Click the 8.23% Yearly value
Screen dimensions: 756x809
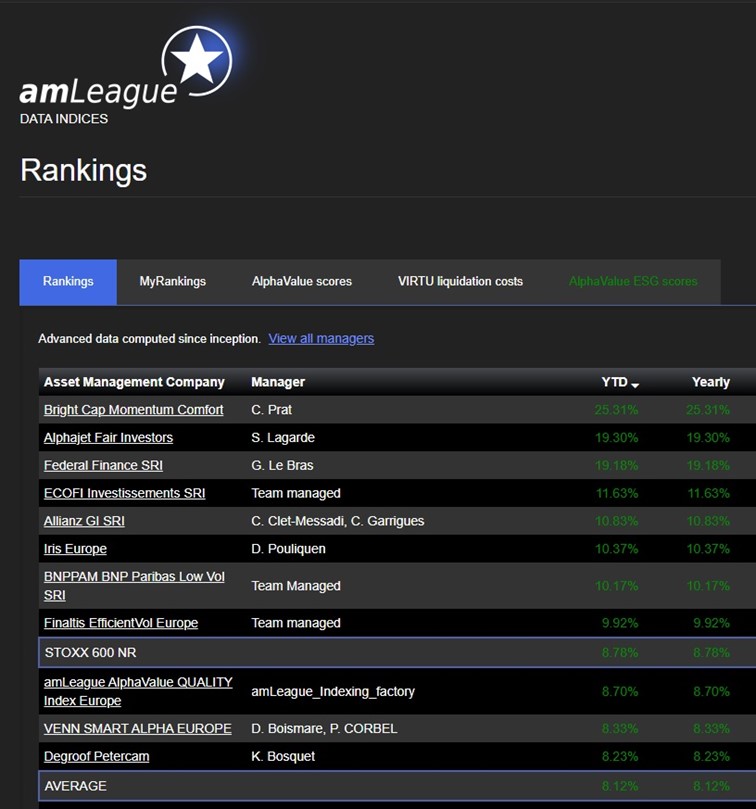click(x=712, y=757)
